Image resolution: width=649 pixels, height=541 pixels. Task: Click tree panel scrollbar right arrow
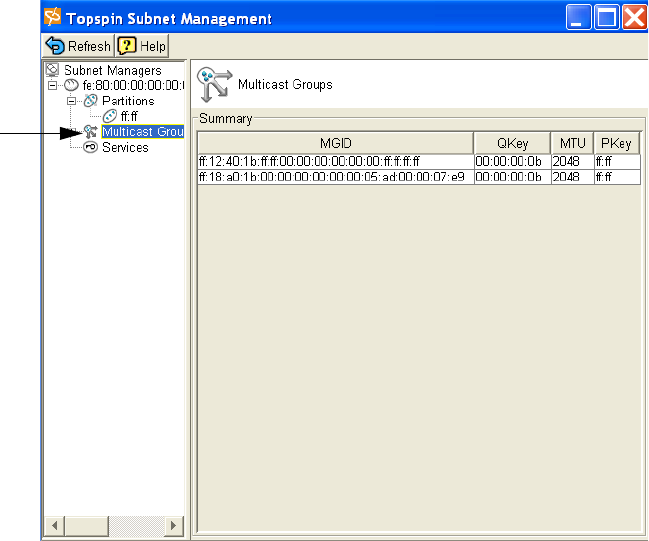click(173, 526)
